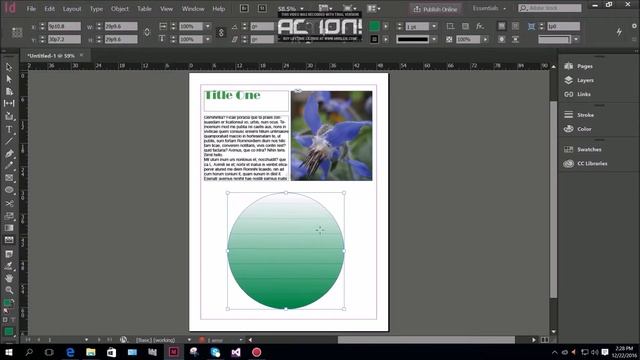Select the Type tool
The width and height of the screenshot is (640, 360).
point(9,129)
